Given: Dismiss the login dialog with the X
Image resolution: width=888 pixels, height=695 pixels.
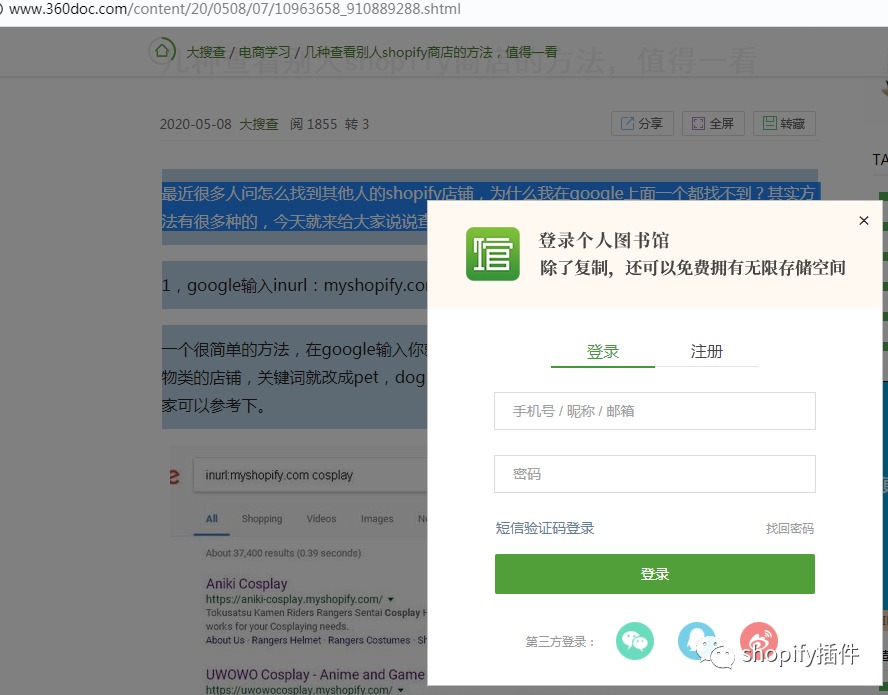Looking at the screenshot, I should pos(863,220).
